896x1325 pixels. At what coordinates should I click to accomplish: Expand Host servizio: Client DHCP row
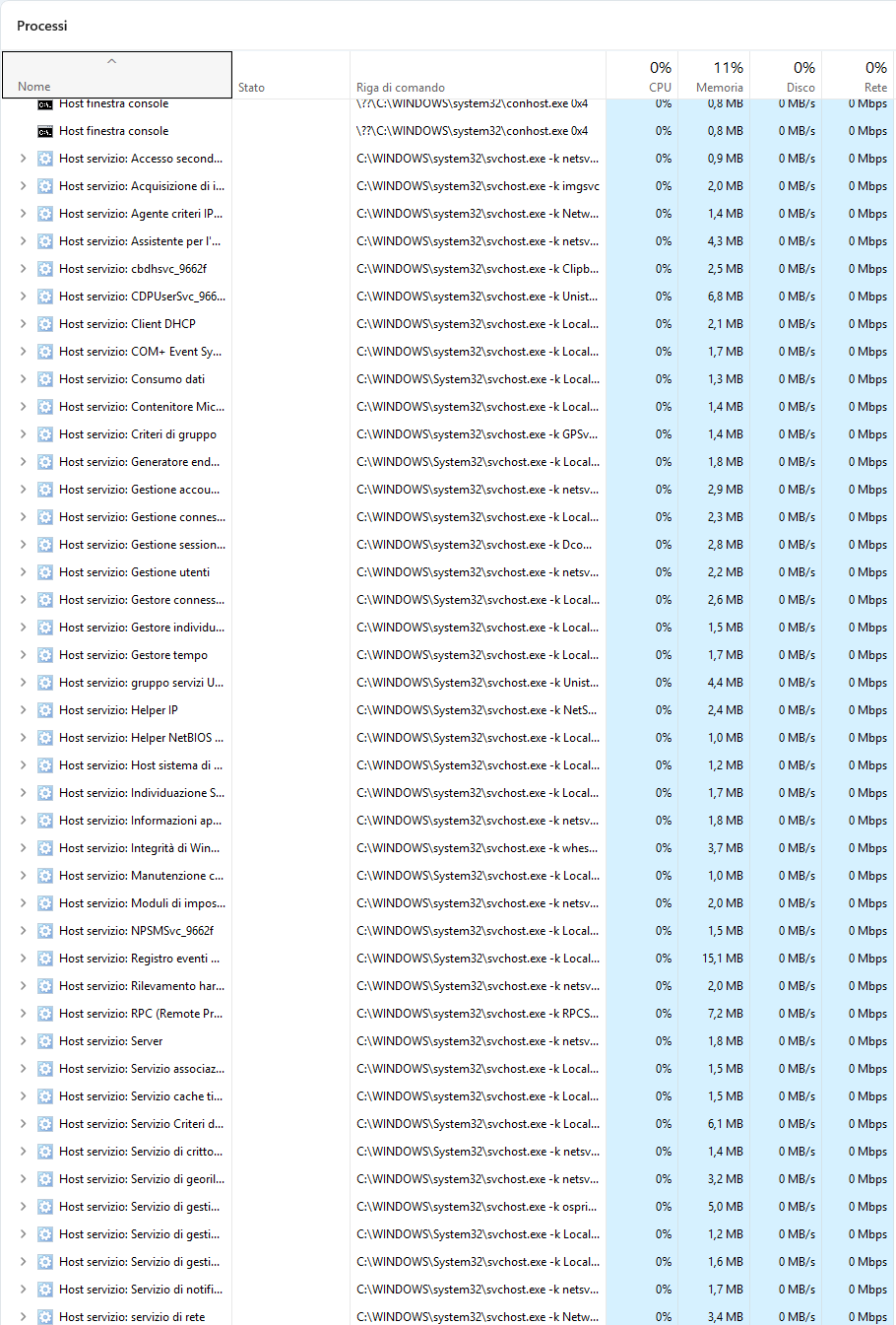pos(24,323)
